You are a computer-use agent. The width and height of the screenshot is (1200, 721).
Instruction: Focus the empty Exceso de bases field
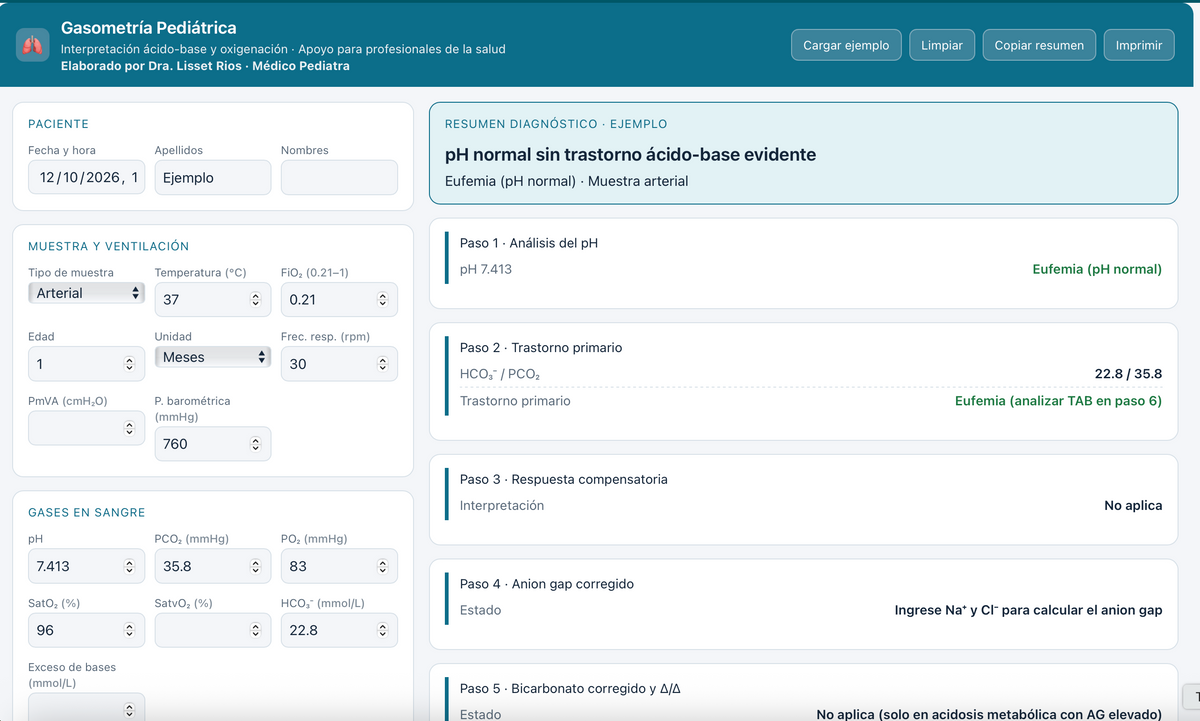click(86, 707)
